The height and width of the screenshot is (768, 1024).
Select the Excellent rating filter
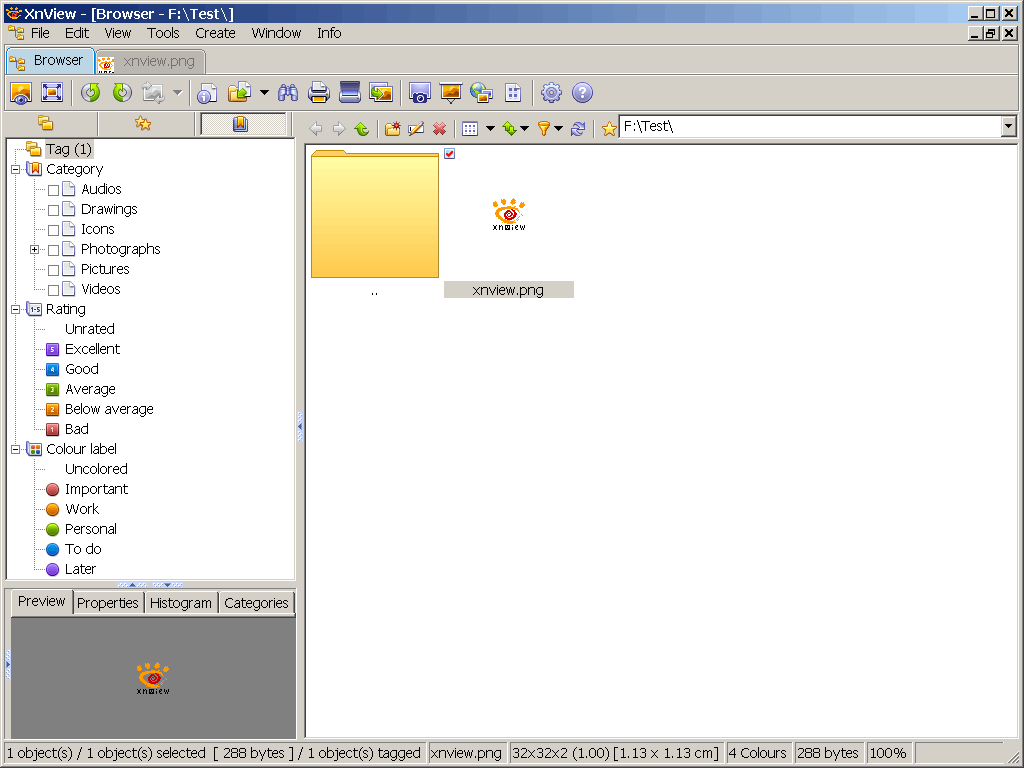[x=92, y=349]
